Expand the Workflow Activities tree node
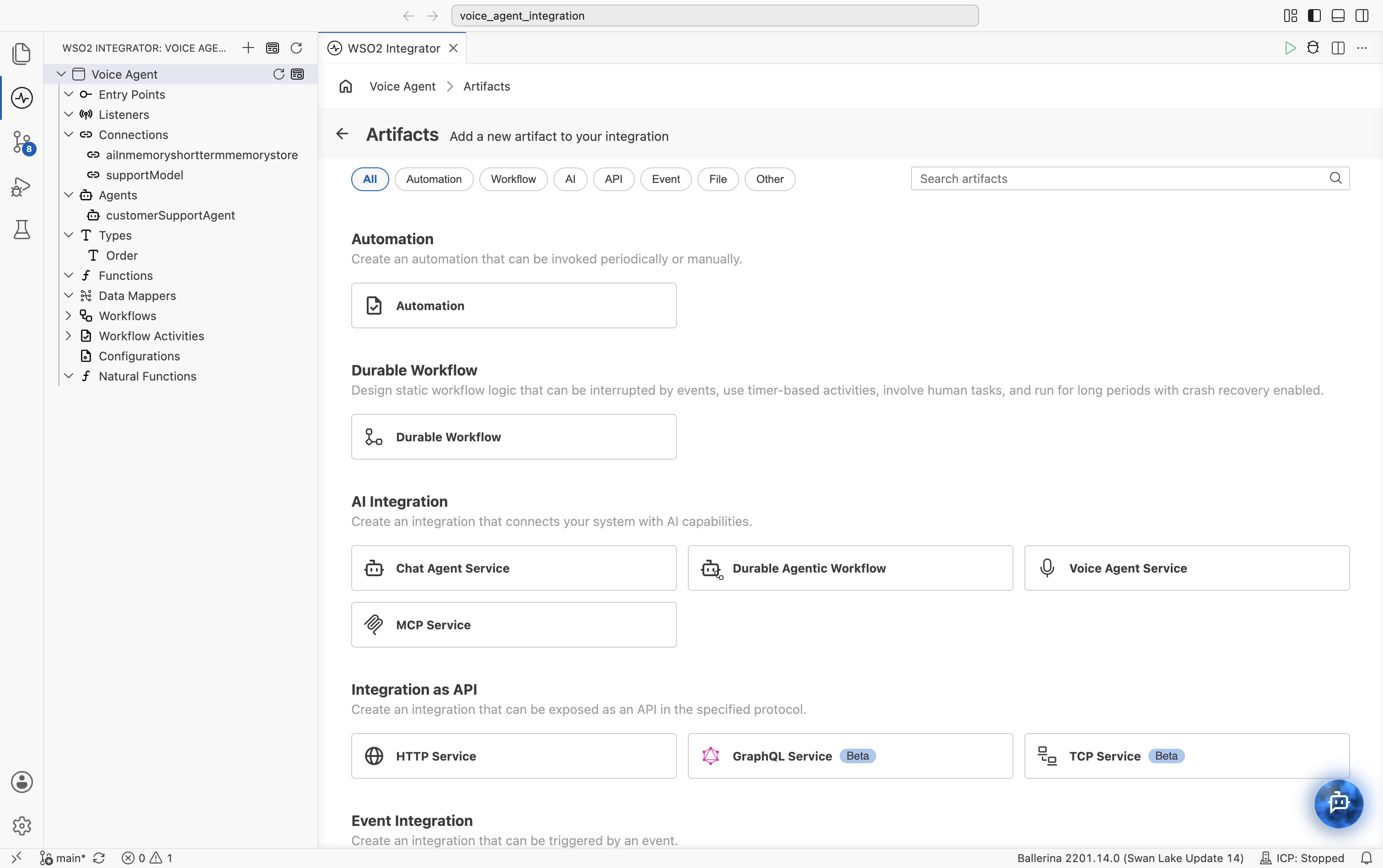 click(x=68, y=336)
